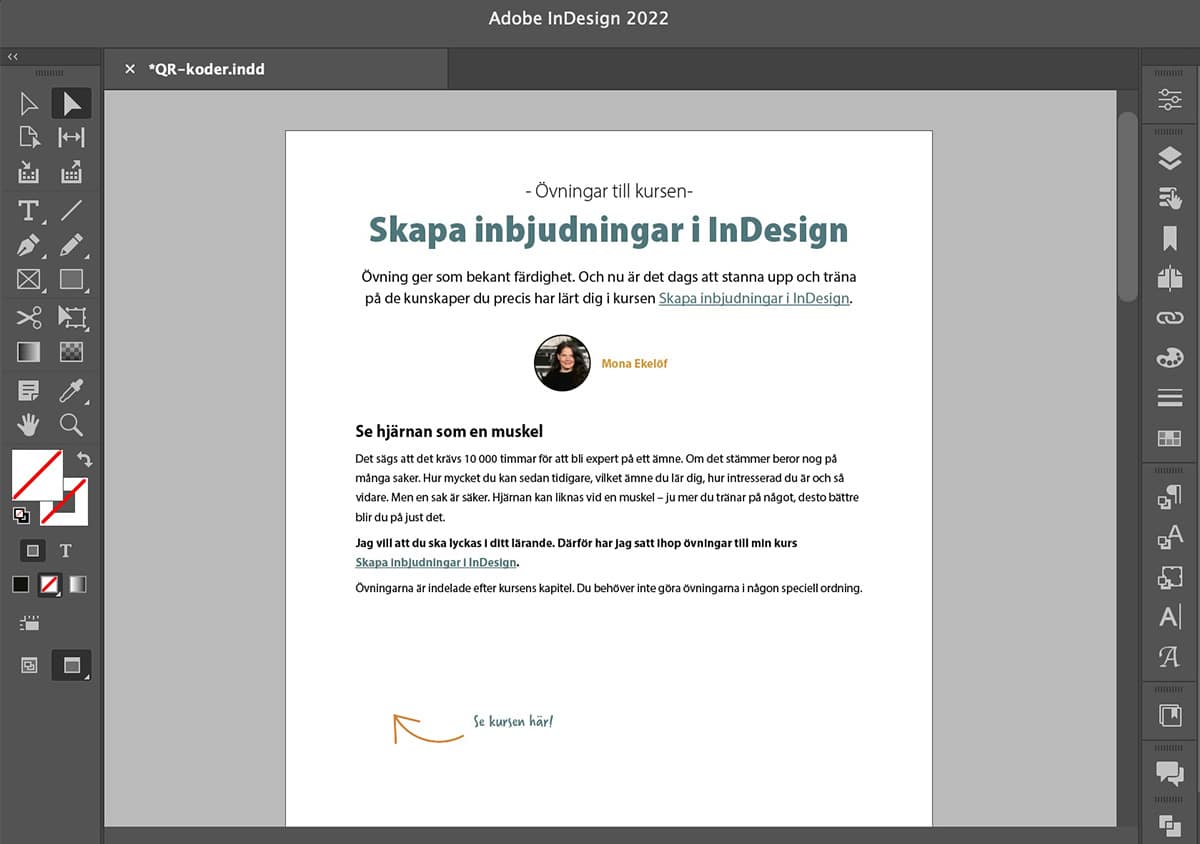
Task: Open the panel icon below Bookmarks
Action: click(x=1169, y=278)
